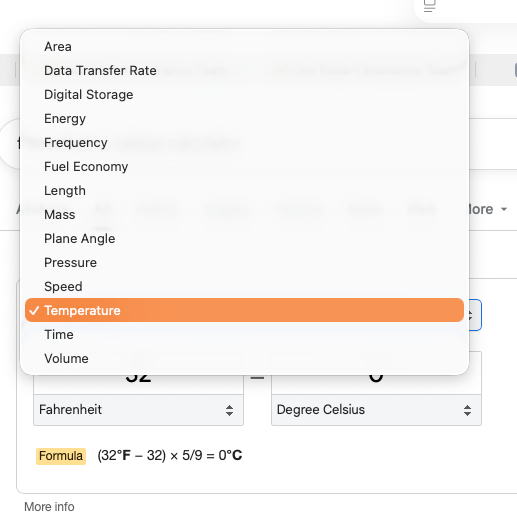This screenshot has height=527, width=517.
Task: Select the Energy conversion type
Action: tap(244, 119)
